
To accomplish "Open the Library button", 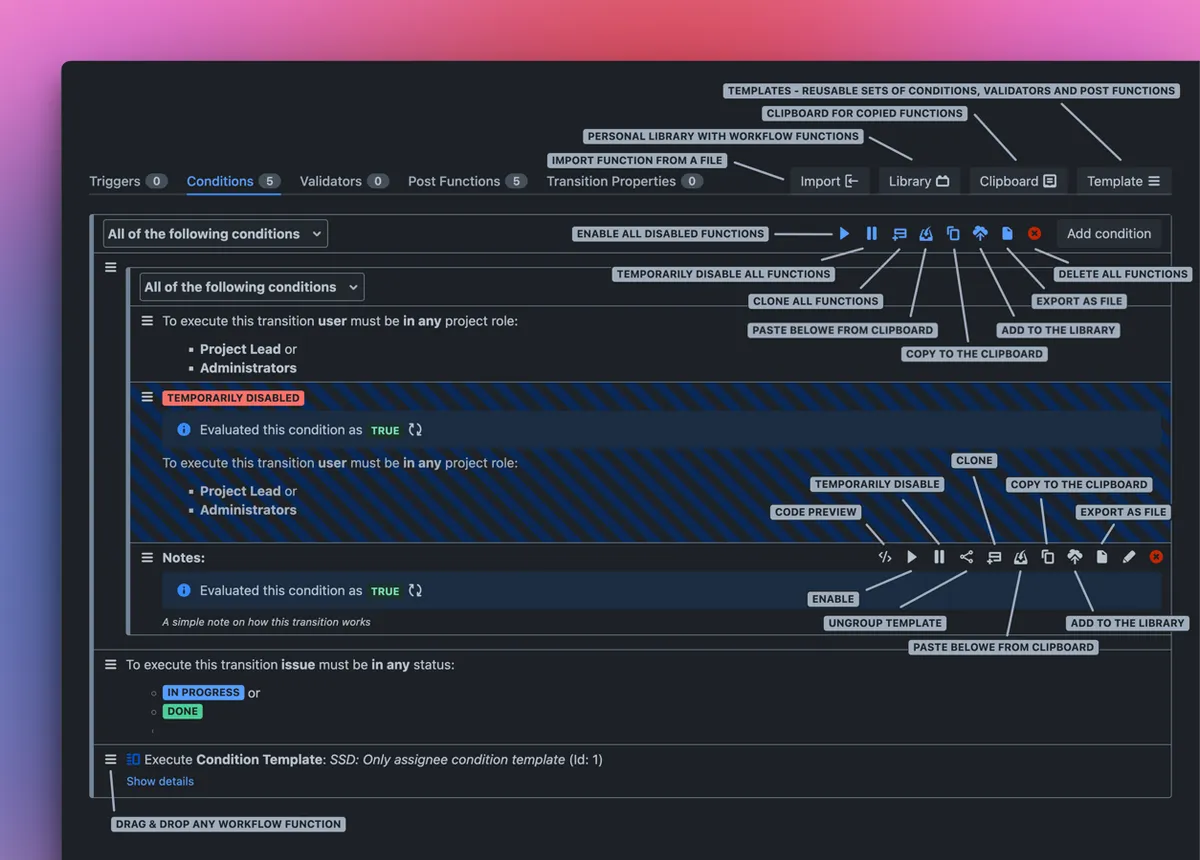I will pos(919,181).
